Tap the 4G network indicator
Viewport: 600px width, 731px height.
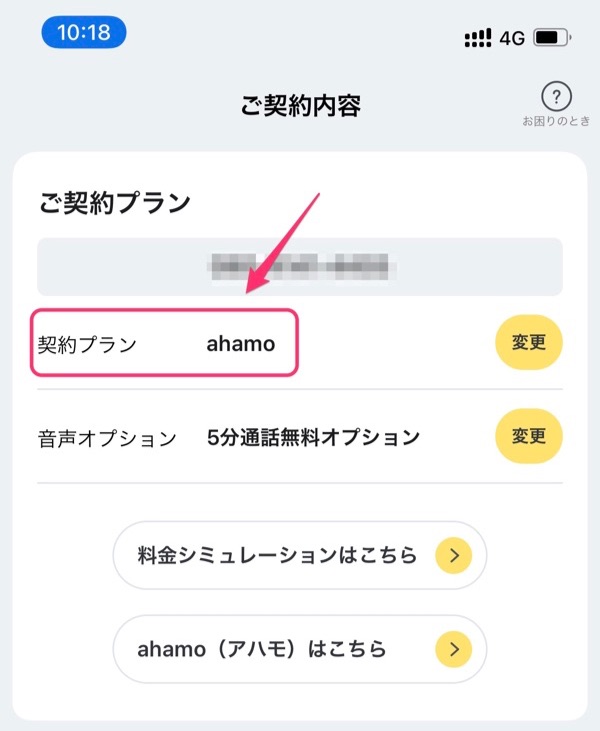pyautogui.click(x=512, y=38)
